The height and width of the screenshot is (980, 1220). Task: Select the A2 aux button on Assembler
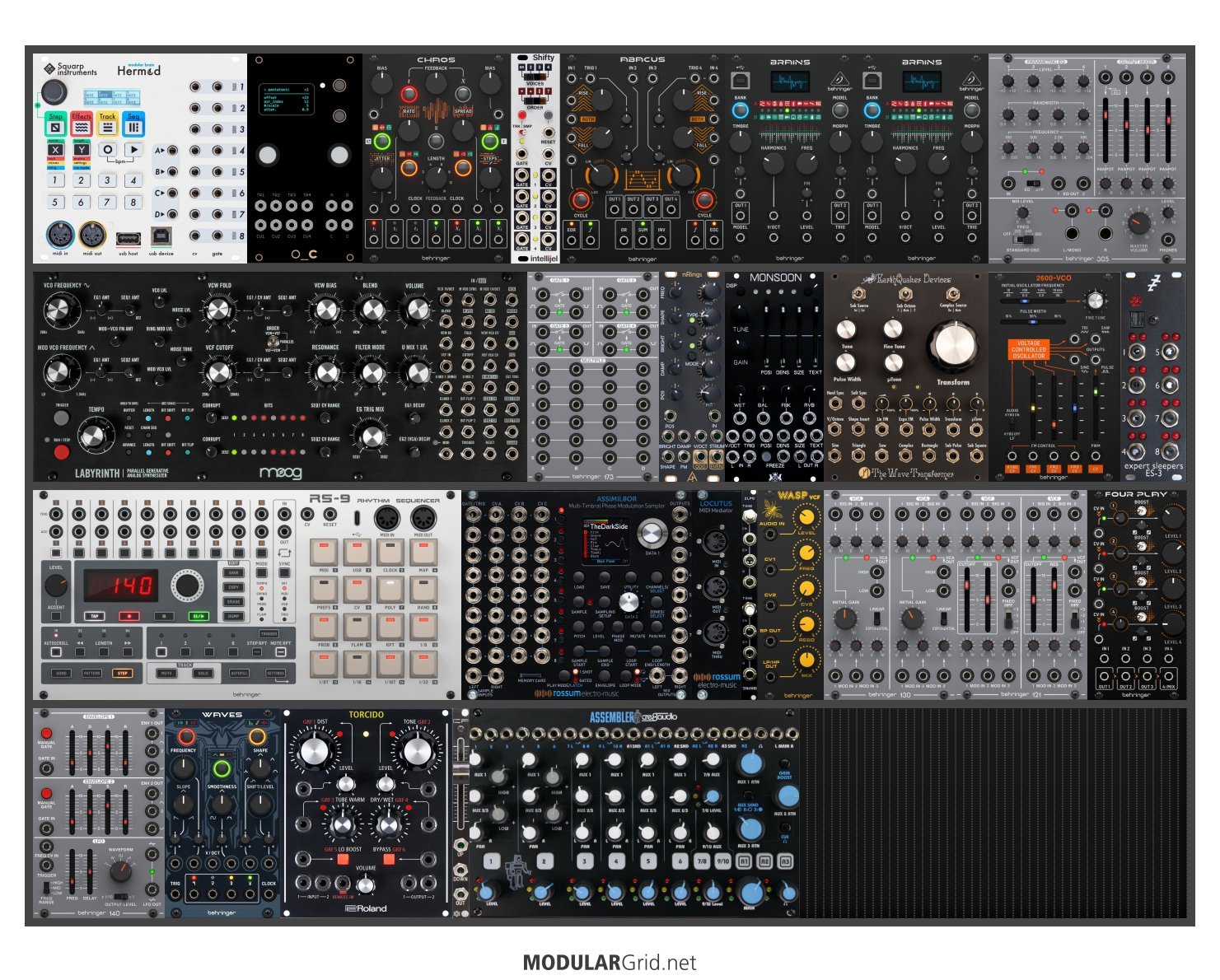764,861
